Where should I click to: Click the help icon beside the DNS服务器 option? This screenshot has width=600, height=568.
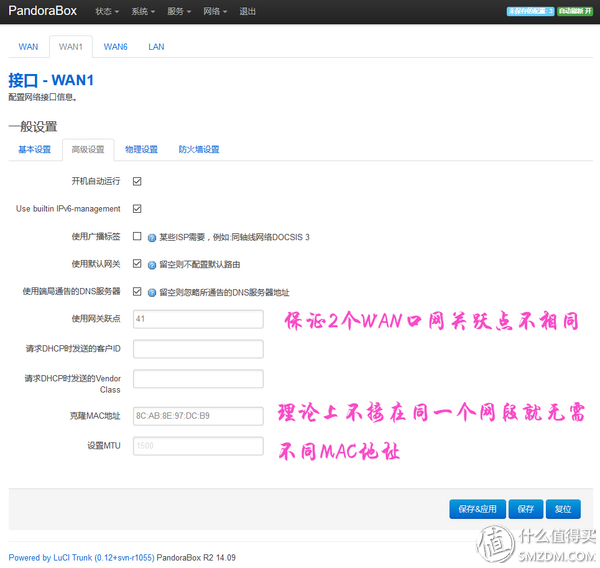pos(152,293)
